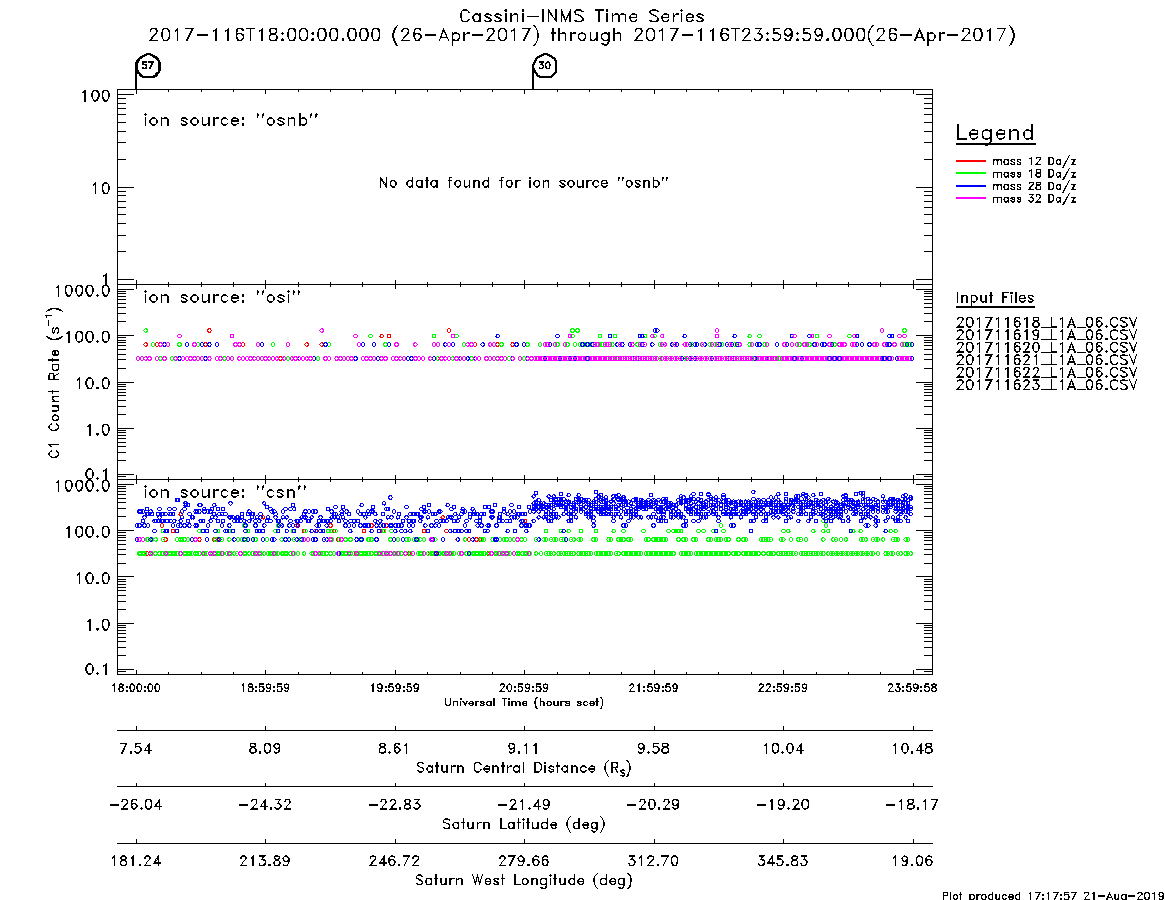1165x900 pixels.
Task: Click the 18:59:59 time tick label
Action: [265, 688]
